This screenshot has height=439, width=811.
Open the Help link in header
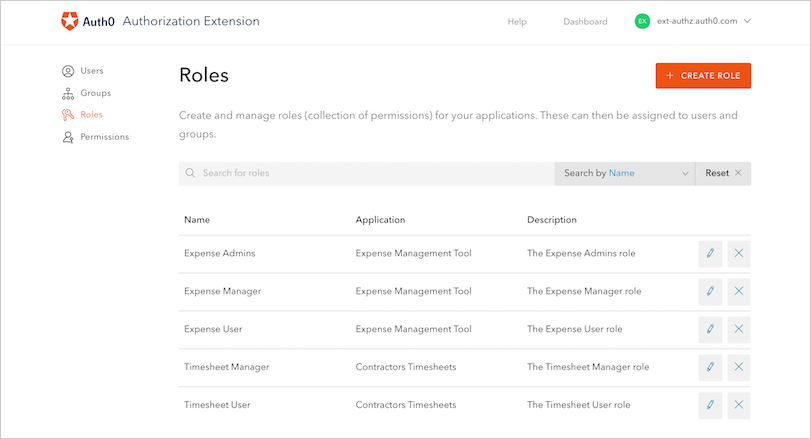[x=517, y=21]
